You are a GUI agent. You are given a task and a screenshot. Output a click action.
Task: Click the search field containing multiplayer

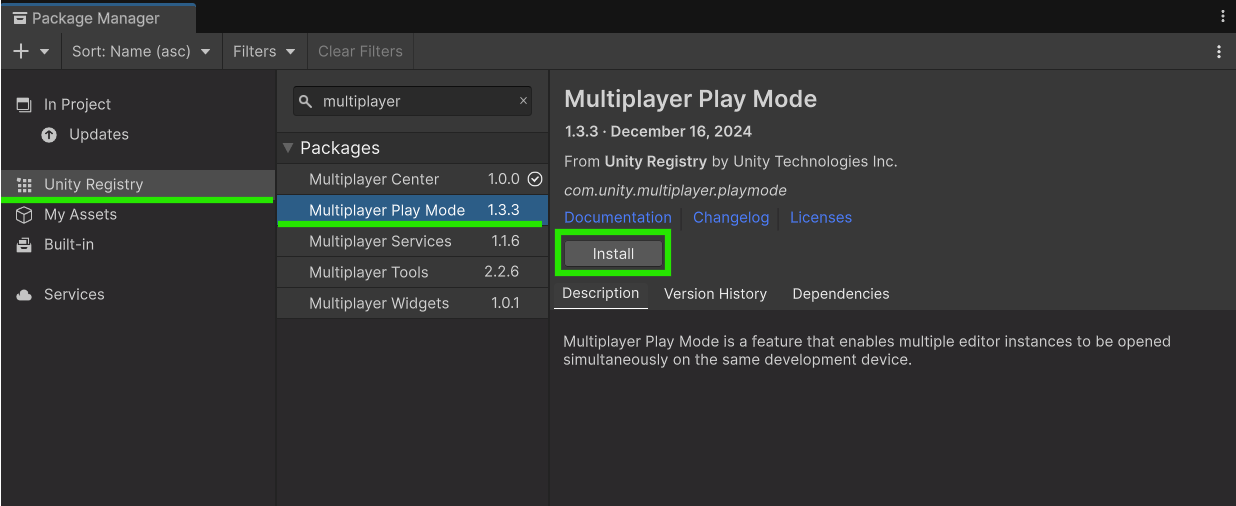[412, 101]
